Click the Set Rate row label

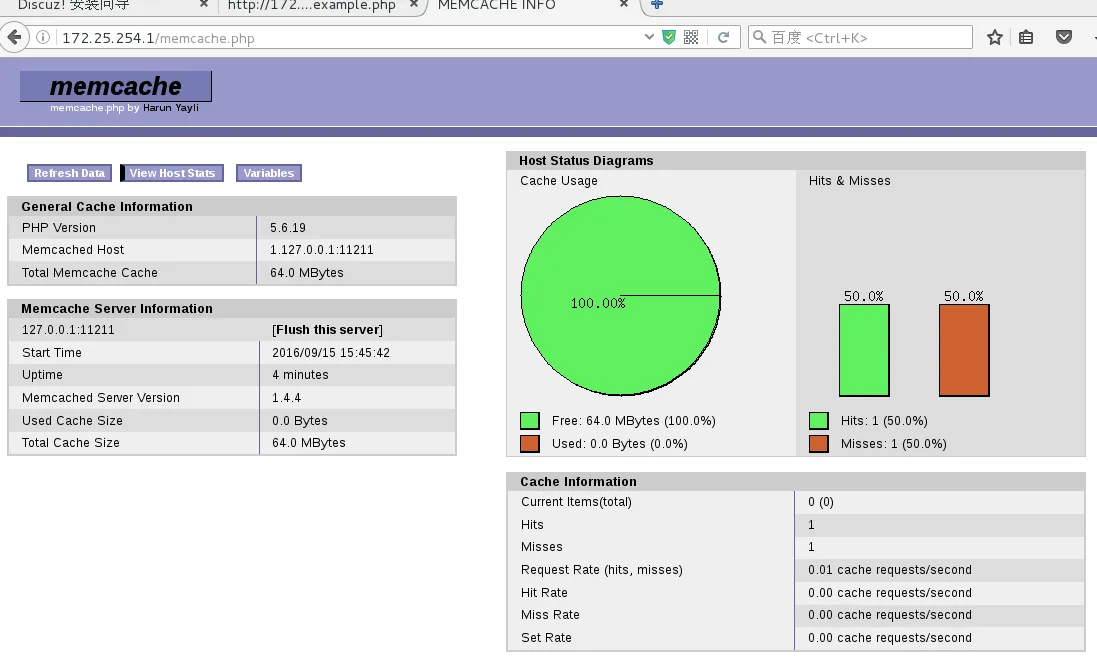tap(546, 637)
